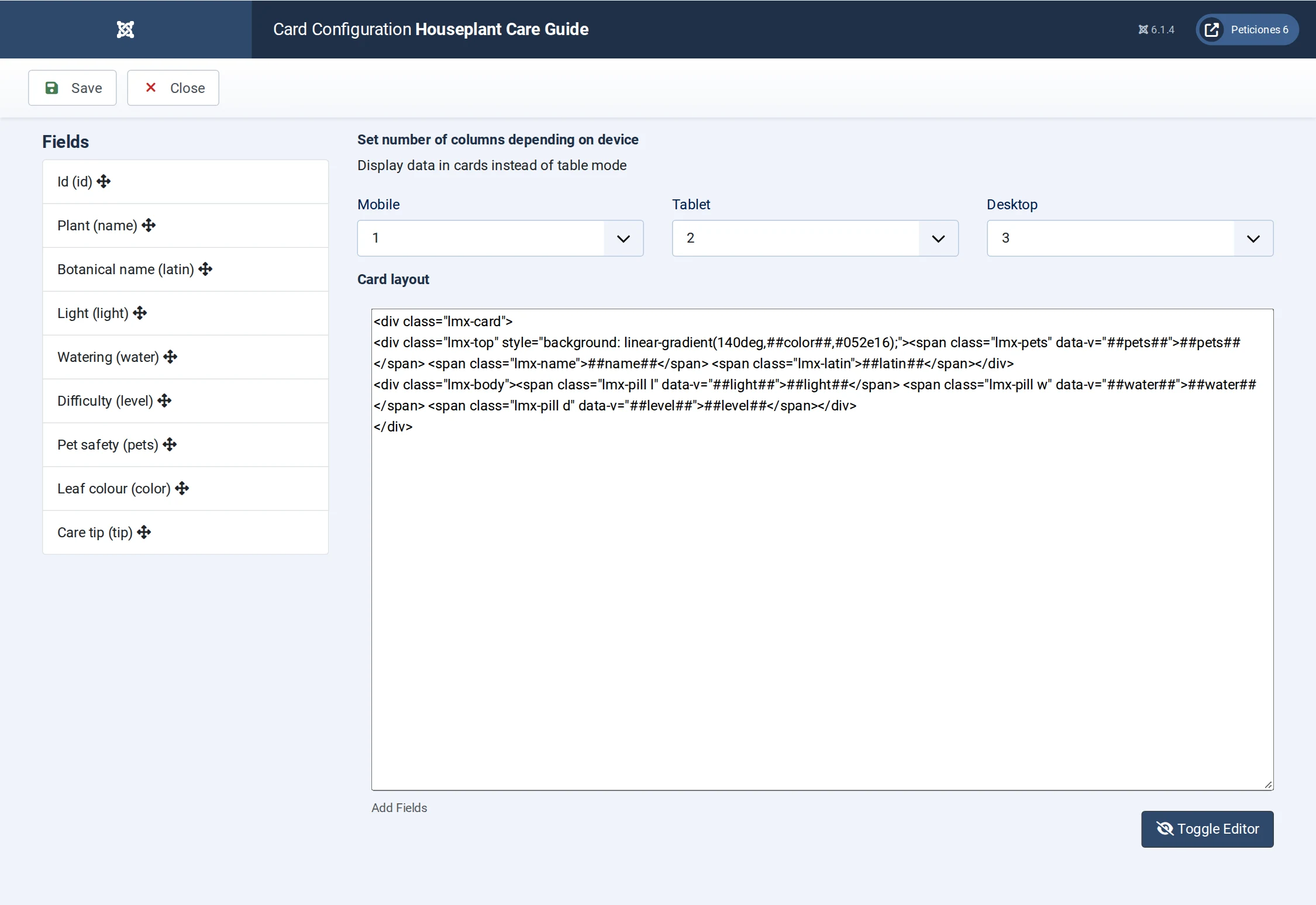Toggle the card layout editor
Viewport: 1316px width, 905px height.
(1207, 829)
